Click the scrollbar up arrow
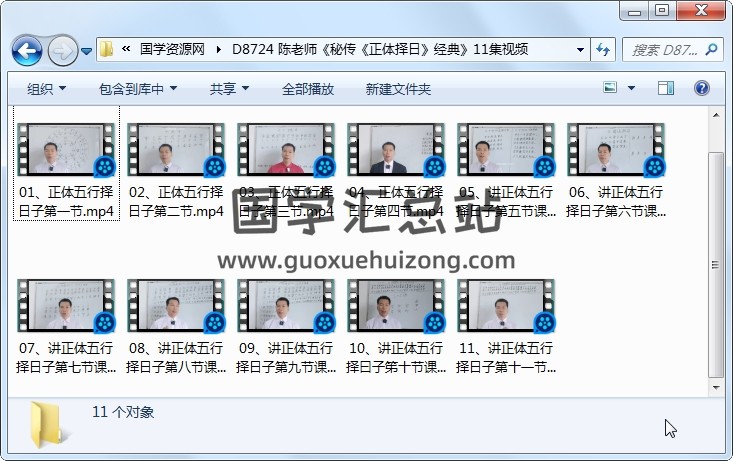This screenshot has height=461, width=733. click(716, 115)
